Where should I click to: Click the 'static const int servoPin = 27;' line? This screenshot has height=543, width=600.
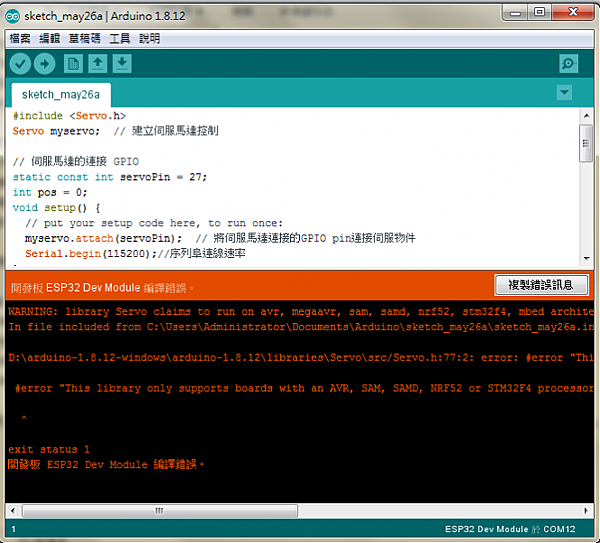[110, 177]
